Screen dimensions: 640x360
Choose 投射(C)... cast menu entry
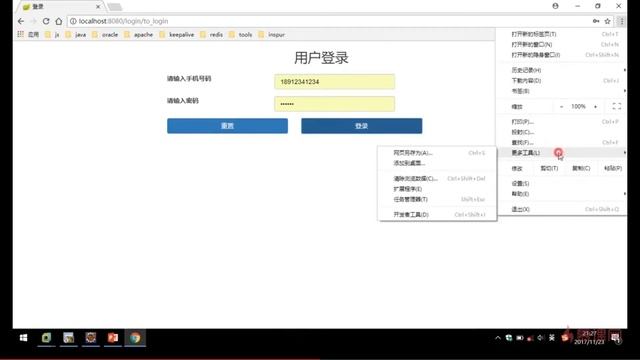pos(562,132)
